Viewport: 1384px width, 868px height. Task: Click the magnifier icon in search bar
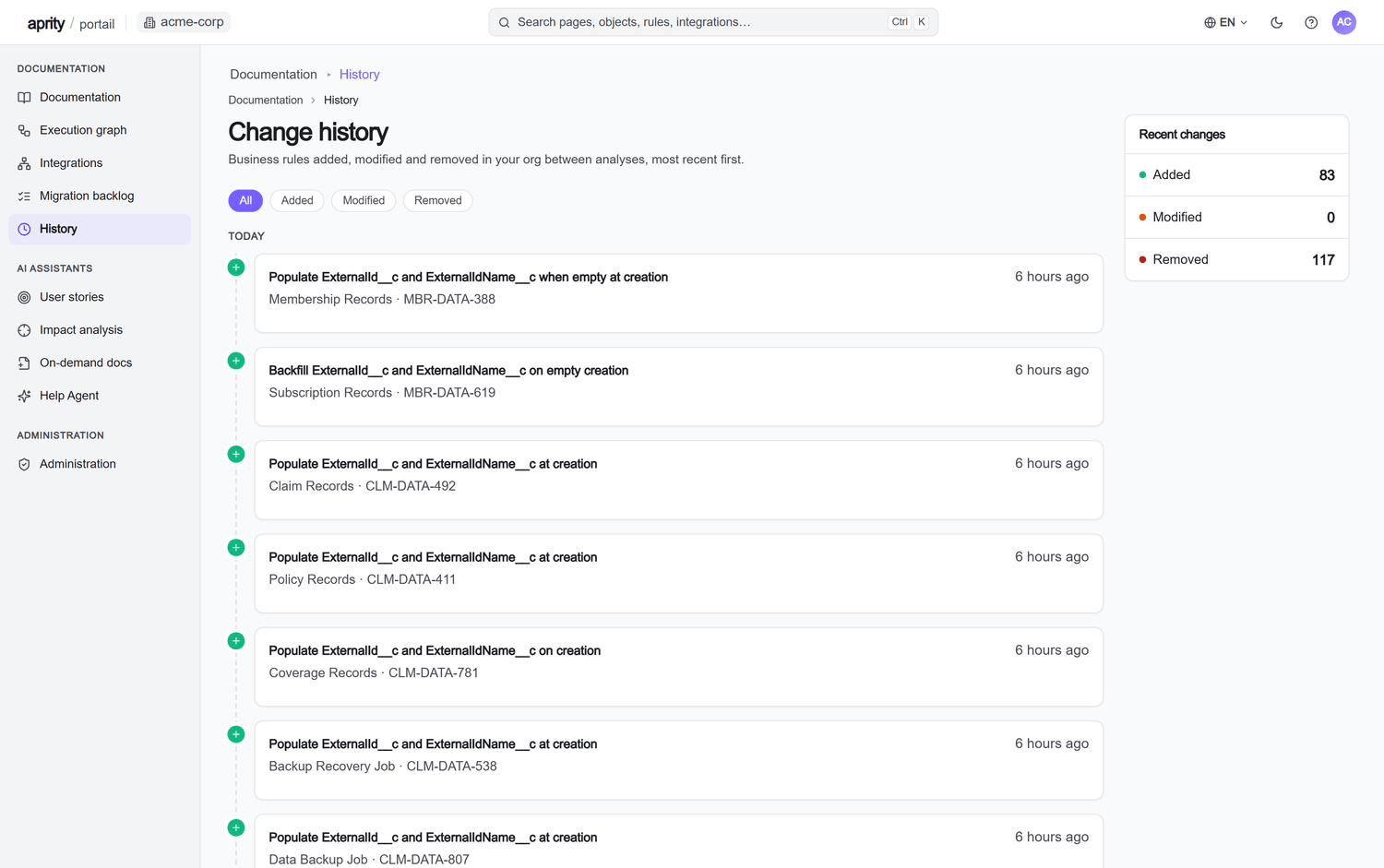[505, 22]
